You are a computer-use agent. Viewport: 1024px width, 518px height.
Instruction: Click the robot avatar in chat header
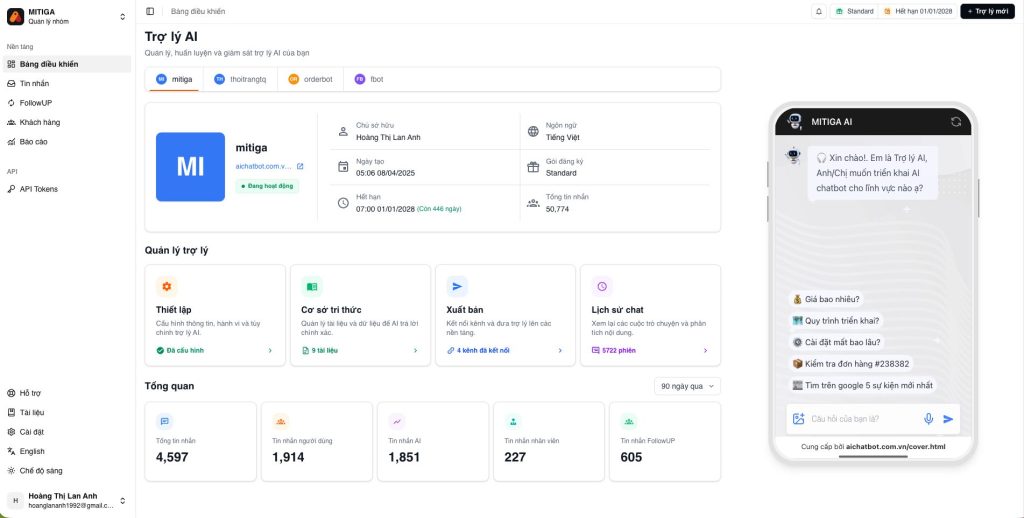pos(794,121)
